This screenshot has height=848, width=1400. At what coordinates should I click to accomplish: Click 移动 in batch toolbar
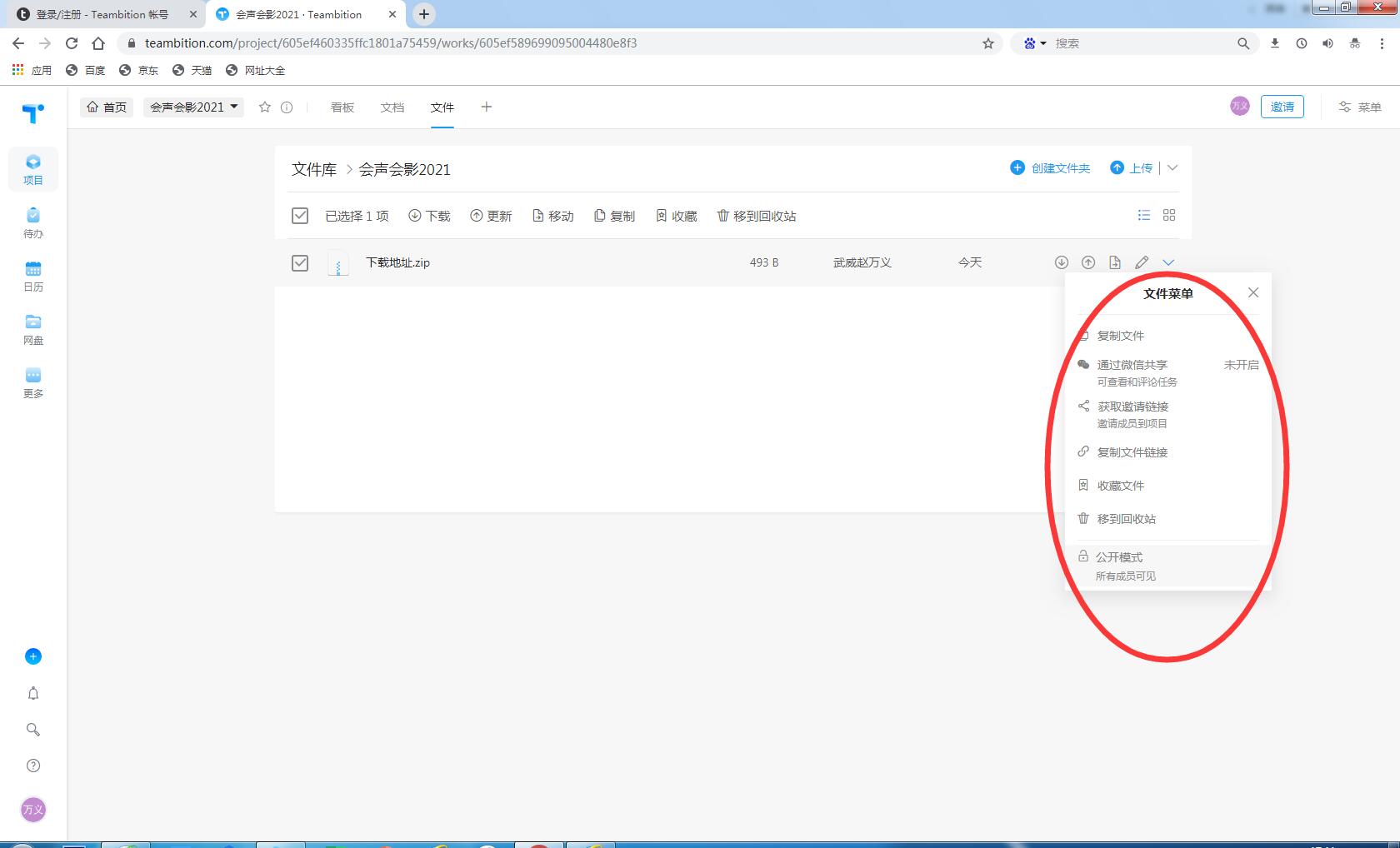pos(552,216)
